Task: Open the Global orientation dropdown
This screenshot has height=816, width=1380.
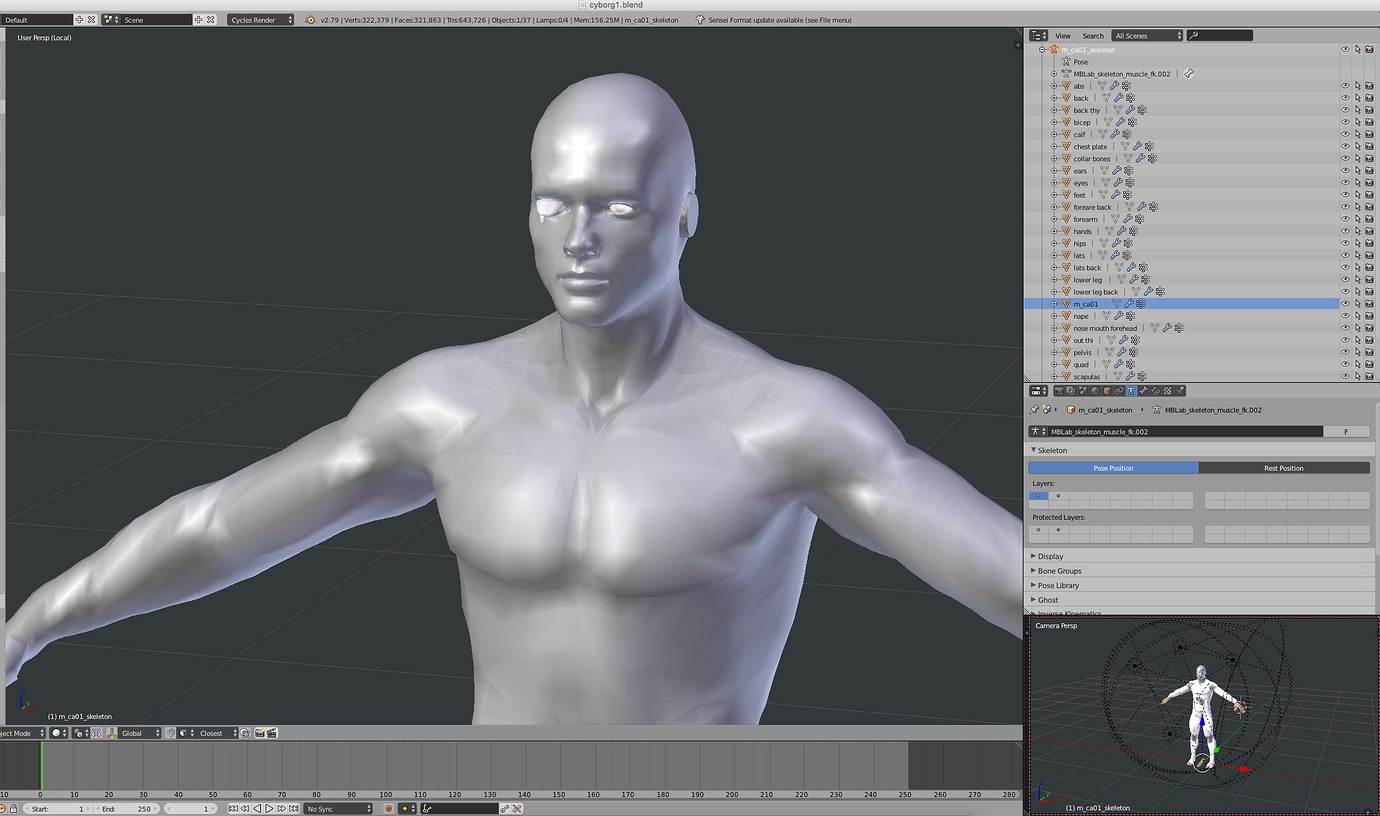Action: point(140,733)
